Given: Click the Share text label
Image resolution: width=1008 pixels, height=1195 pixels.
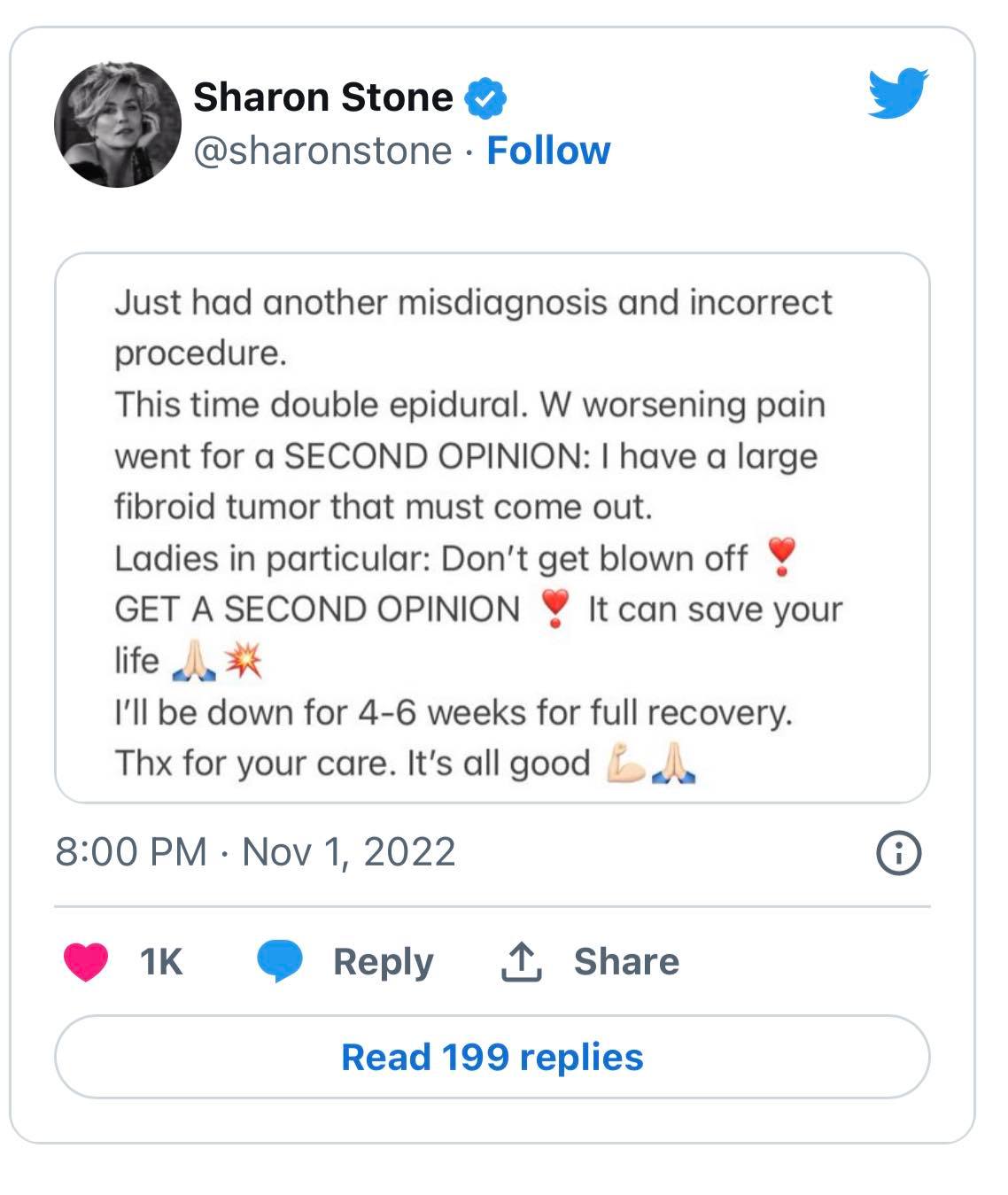Looking at the screenshot, I should [626, 962].
